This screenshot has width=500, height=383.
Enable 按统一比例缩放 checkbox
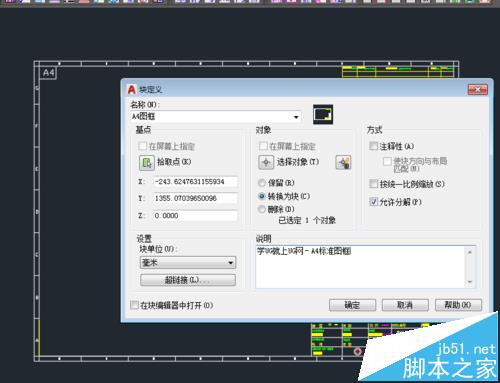[373, 184]
